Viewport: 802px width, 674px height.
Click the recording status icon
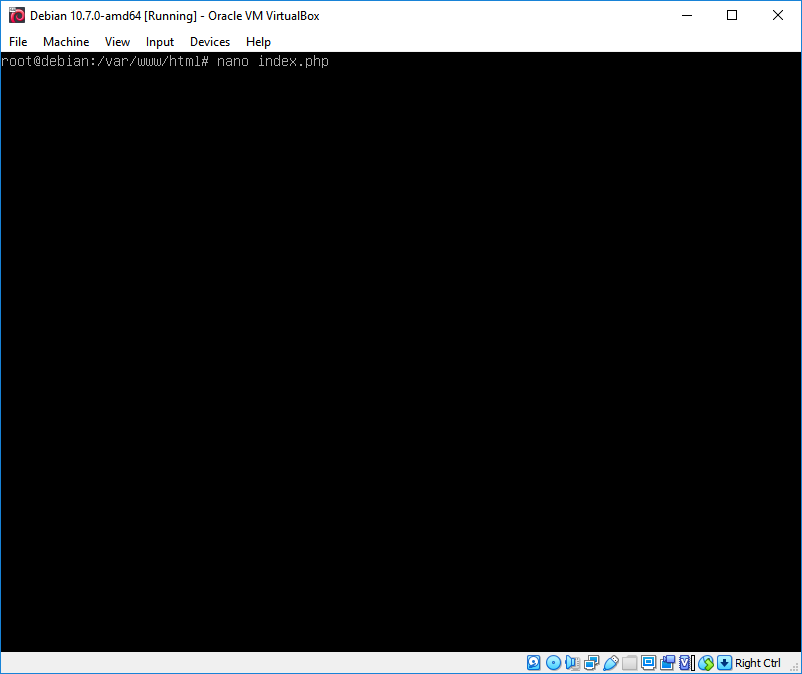[x=667, y=663]
